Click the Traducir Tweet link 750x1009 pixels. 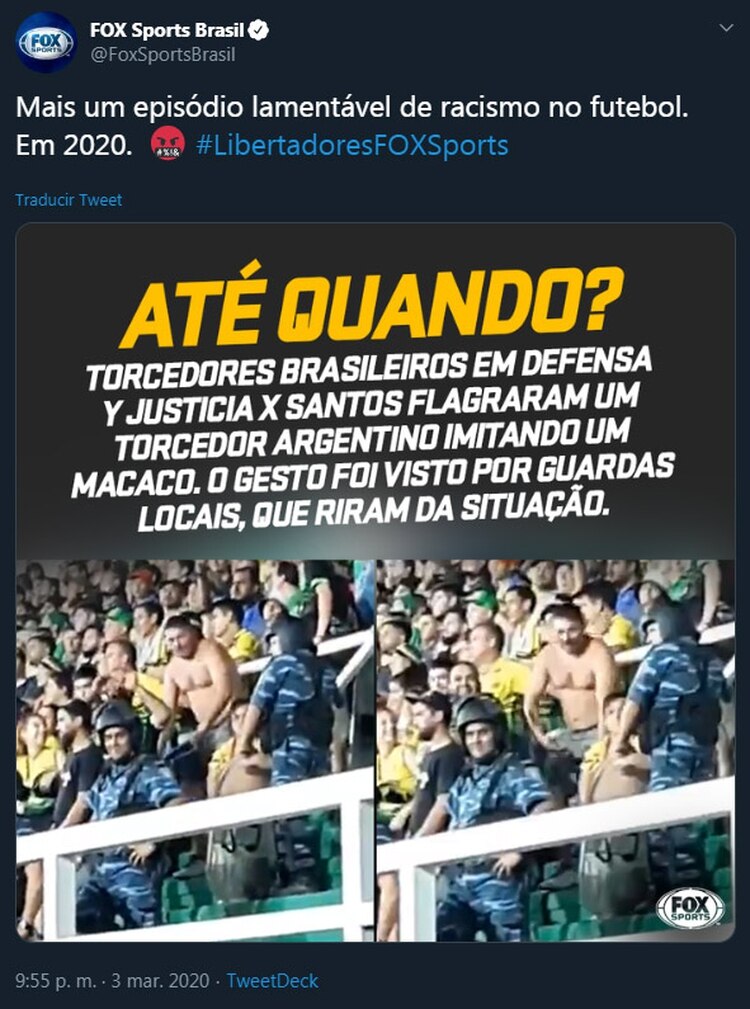(69, 199)
